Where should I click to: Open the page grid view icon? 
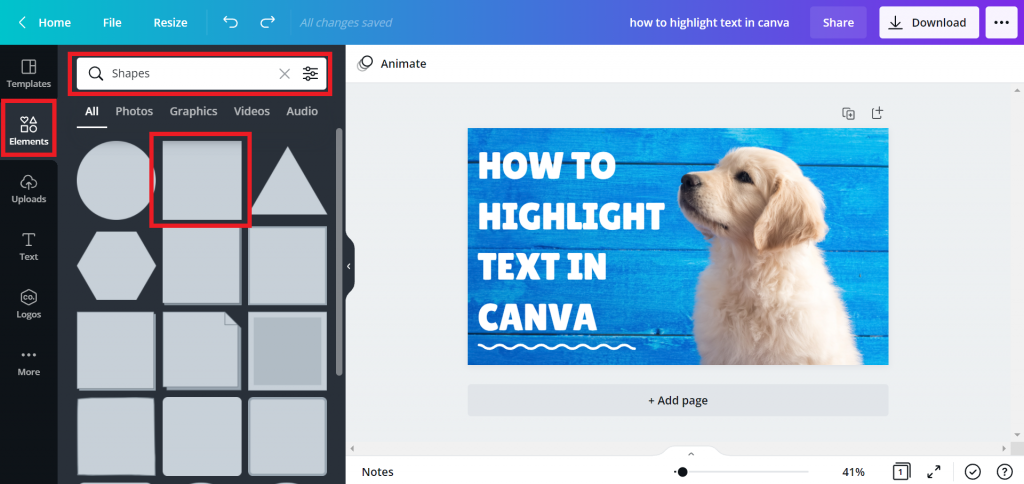(901, 471)
